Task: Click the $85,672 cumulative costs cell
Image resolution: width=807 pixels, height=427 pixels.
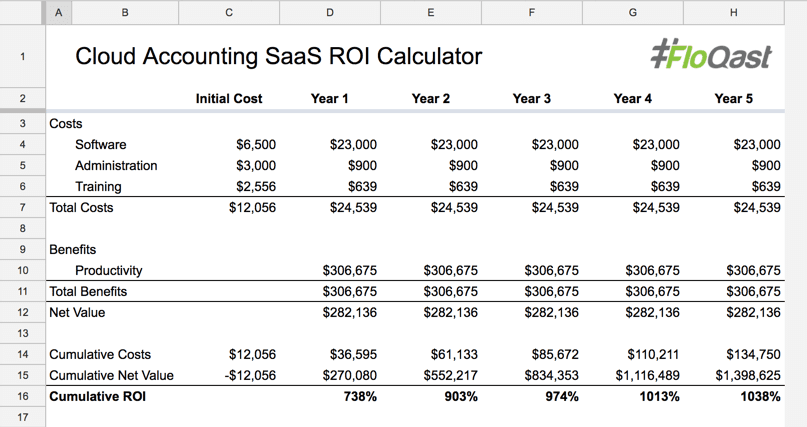Action: click(x=555, y=354)
